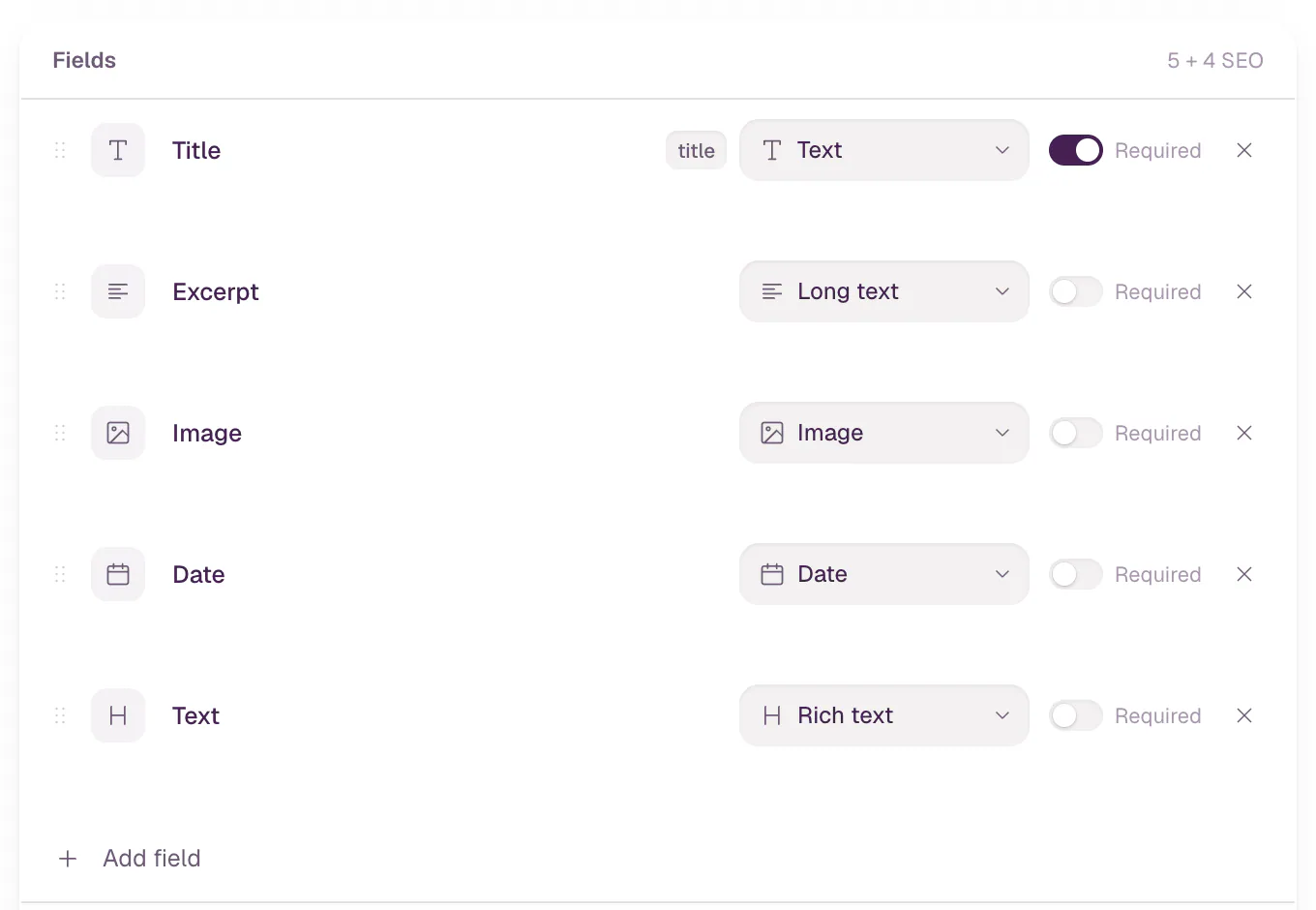Viewport: 1316px width, 910px height.
Task: Open the Title field type dropdown
Action: 884,150
